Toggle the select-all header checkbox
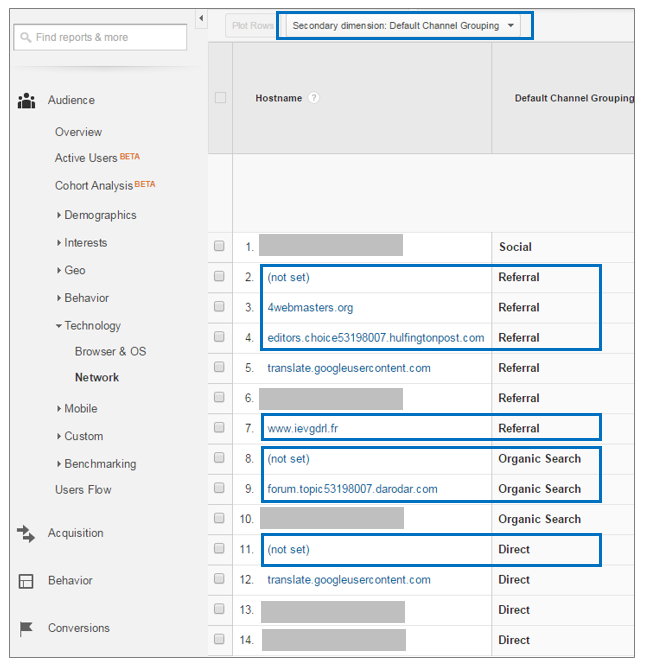Image resolution: width=655 pixels, height=669 pixels. [x=220, y=98]
